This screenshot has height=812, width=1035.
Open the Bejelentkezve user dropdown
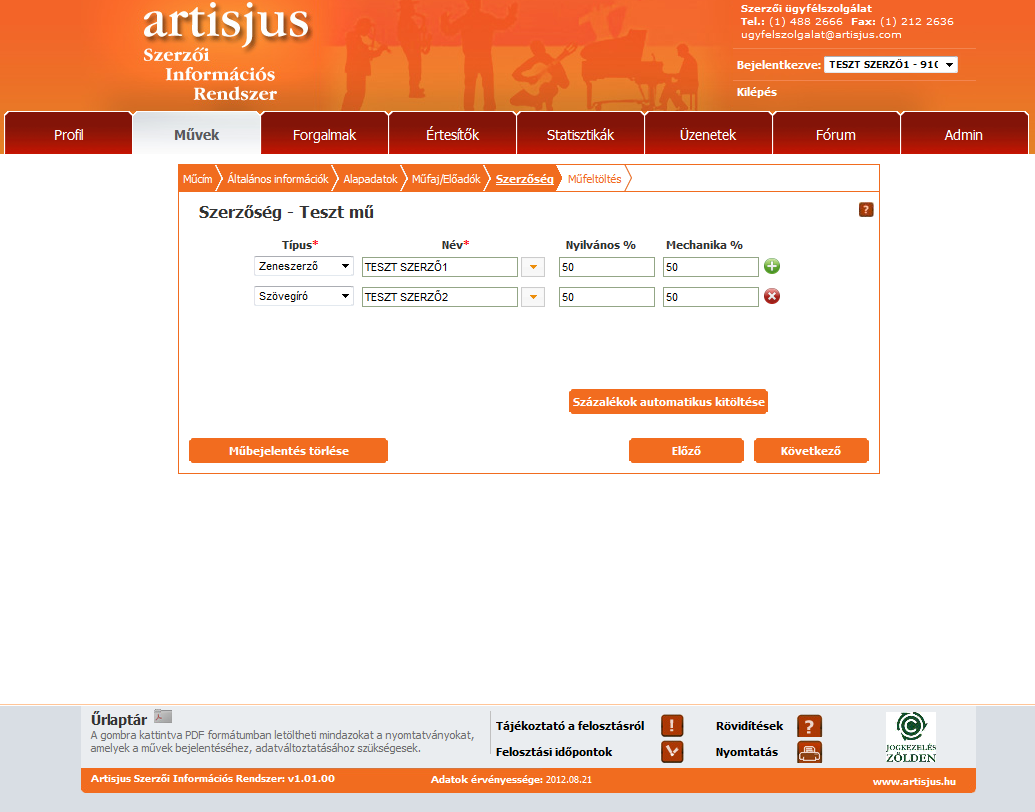point(890,65)
